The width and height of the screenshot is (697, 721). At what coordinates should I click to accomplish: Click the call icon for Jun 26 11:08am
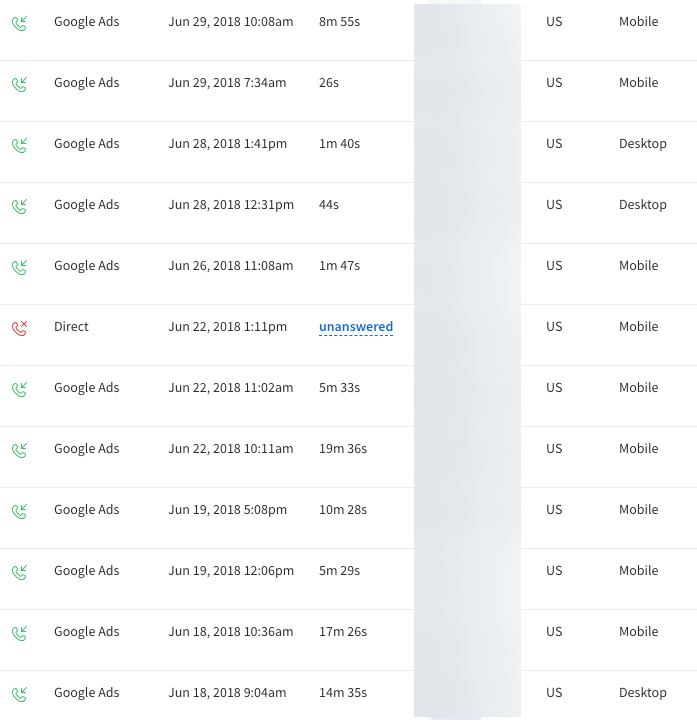pos(19,266)
